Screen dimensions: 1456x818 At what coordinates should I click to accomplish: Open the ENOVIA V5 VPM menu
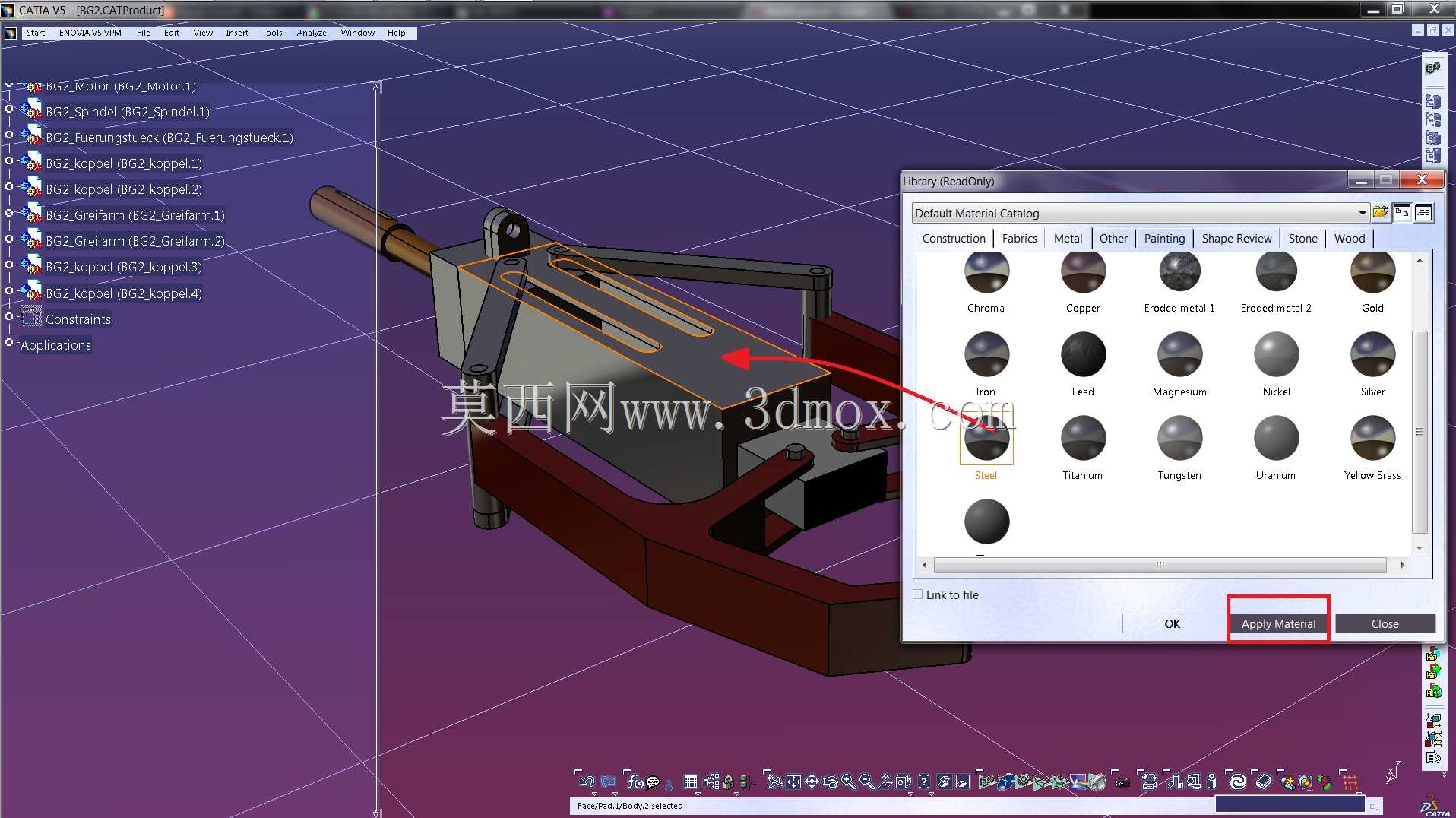pyautogui.click(x=90, y=33)
